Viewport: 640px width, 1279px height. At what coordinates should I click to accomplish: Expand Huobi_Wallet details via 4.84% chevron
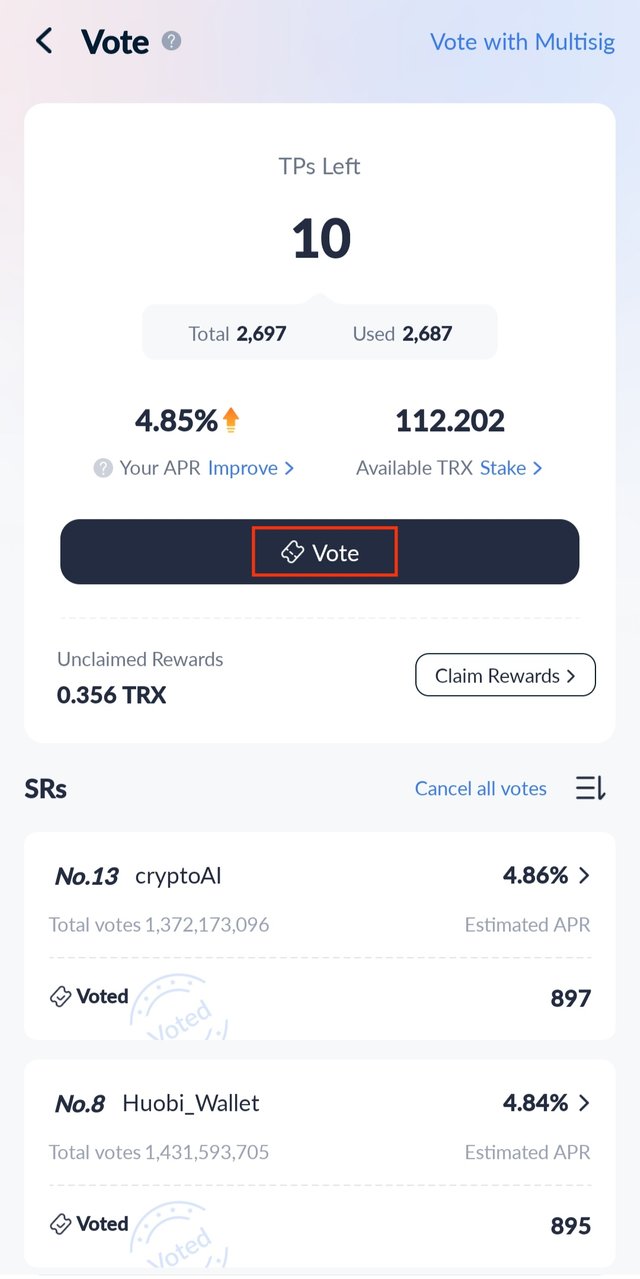pyautogui.click(x=584, y=1102)
